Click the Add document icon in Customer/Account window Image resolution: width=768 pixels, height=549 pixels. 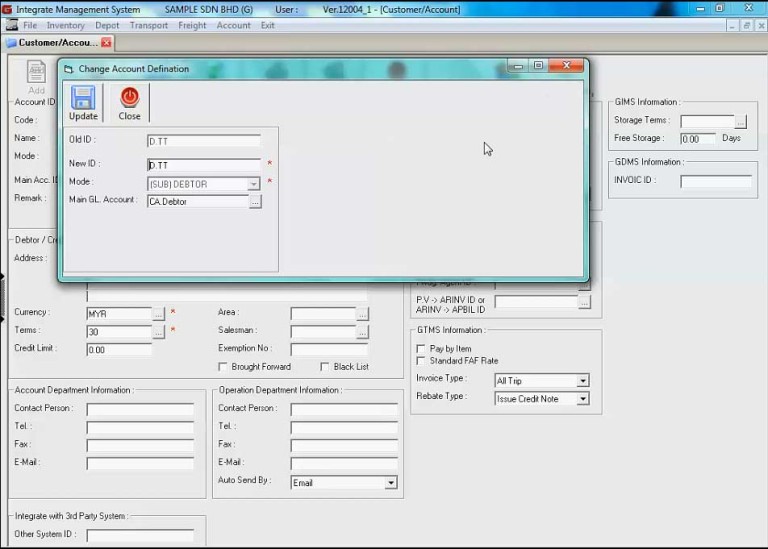(x=36, y=72)
